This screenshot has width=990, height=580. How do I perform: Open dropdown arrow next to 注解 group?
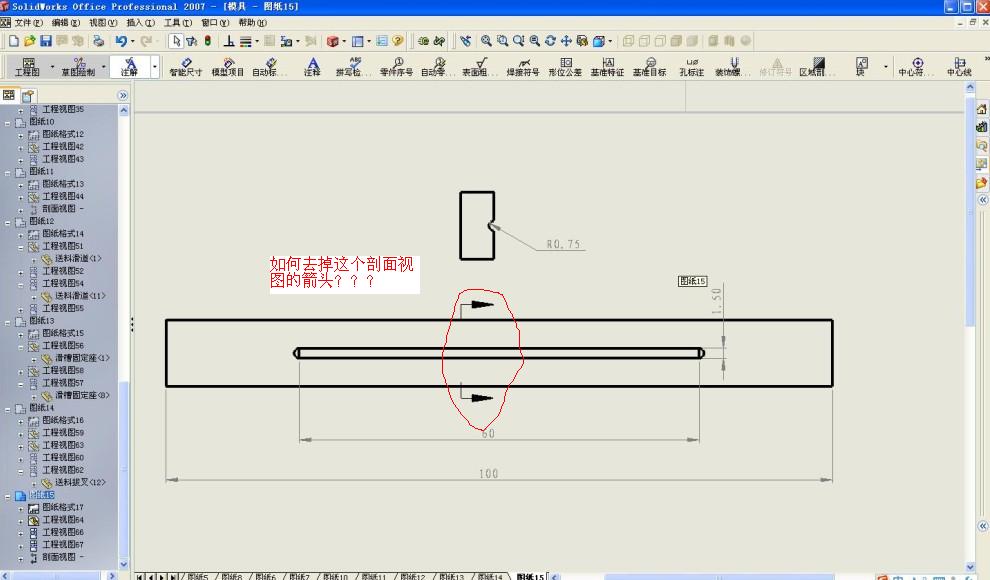(x=155, y=66)
